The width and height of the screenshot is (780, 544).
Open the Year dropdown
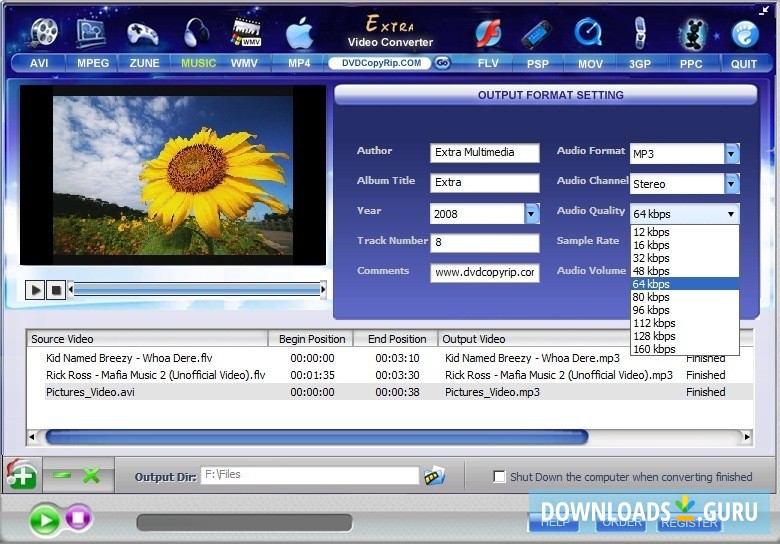[531, 214]
